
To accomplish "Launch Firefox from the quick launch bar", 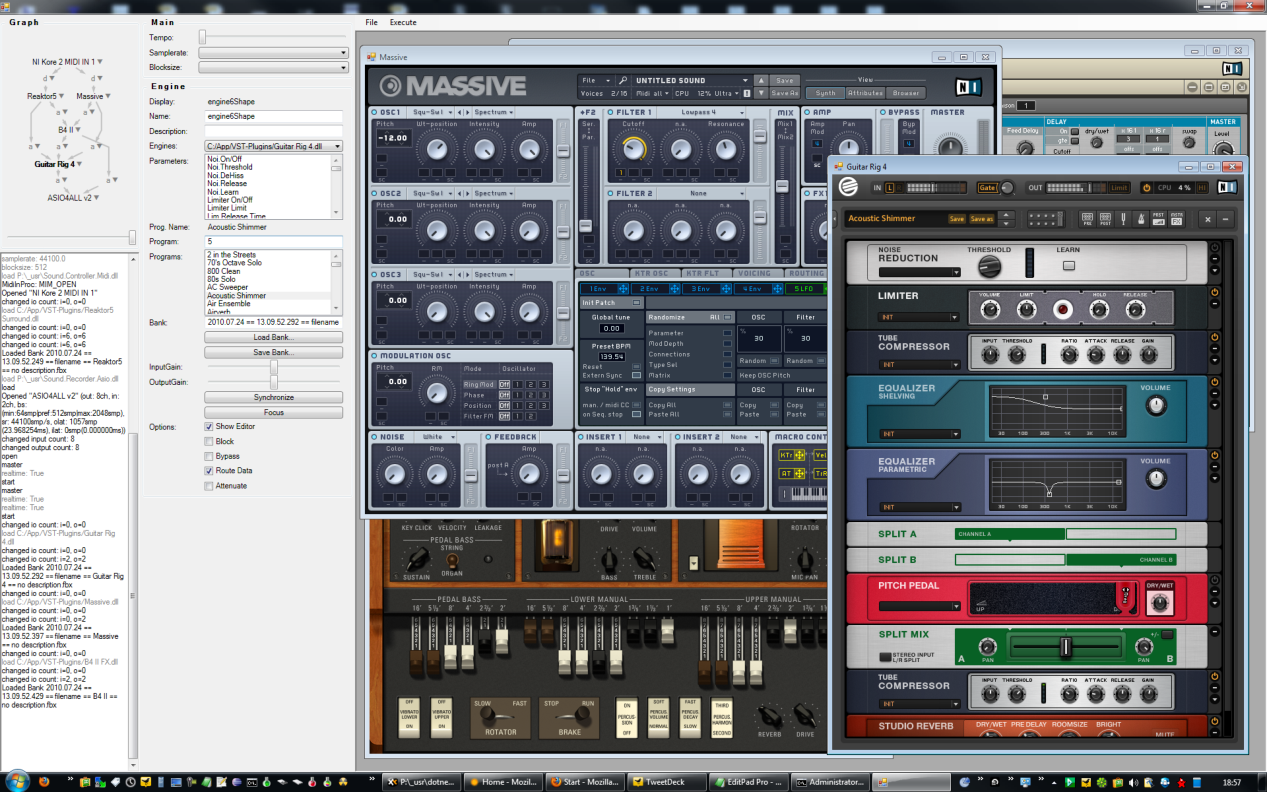I will tap(44, 781).
